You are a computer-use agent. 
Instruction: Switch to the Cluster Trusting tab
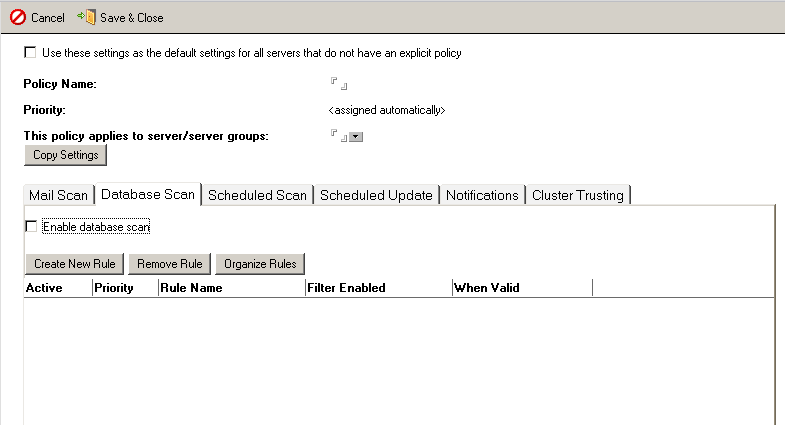click(578, 195)
